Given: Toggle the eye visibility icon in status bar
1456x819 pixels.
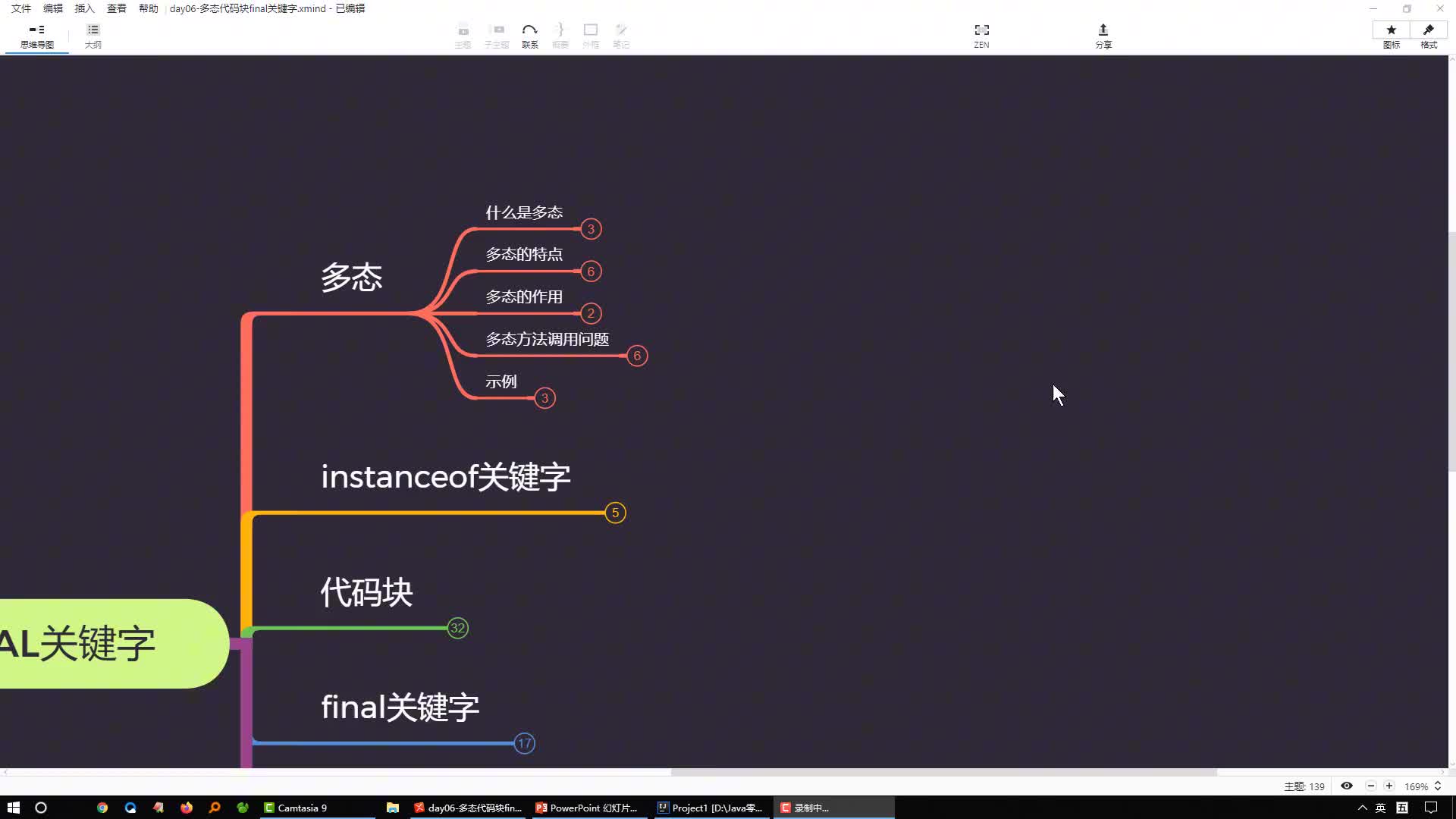Looking at the screenshot, I should click(x=1347, y=786).
